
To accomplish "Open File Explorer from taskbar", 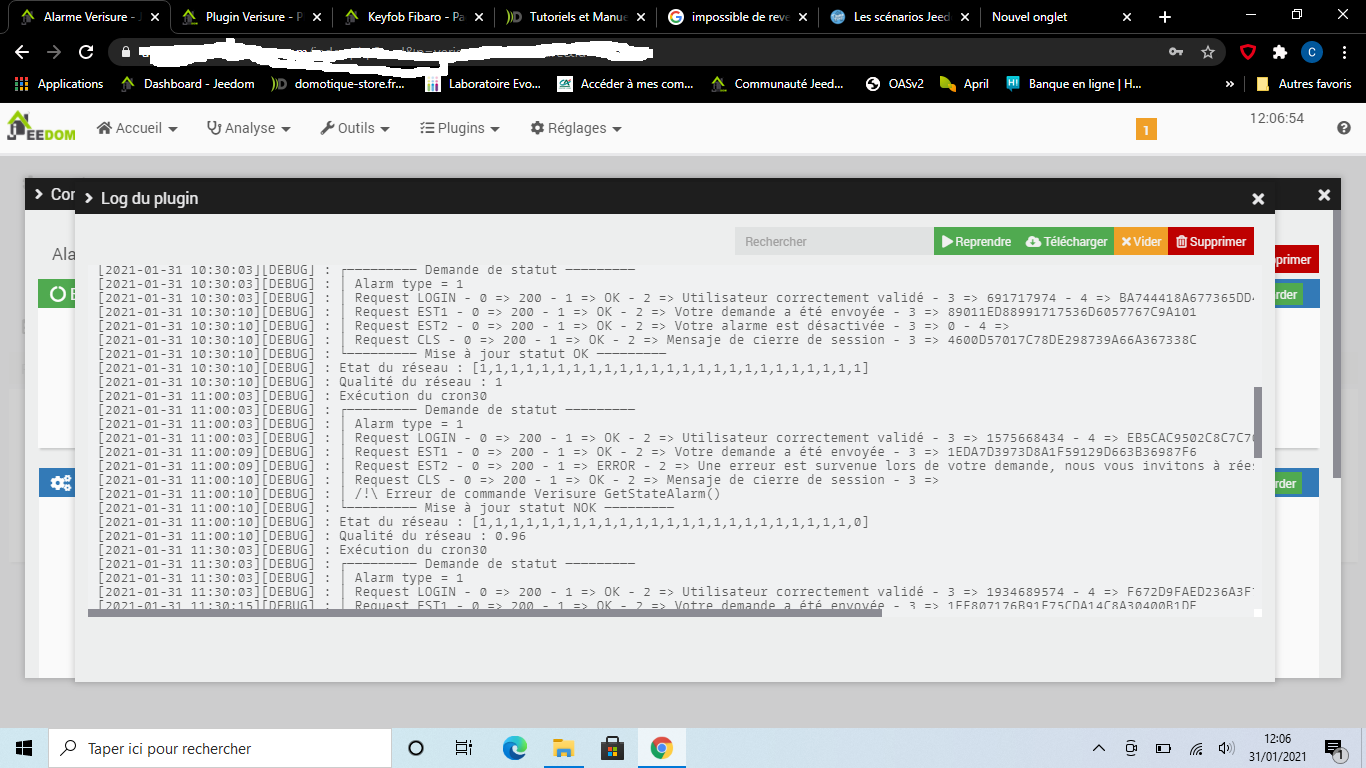I will pos(563,748).
